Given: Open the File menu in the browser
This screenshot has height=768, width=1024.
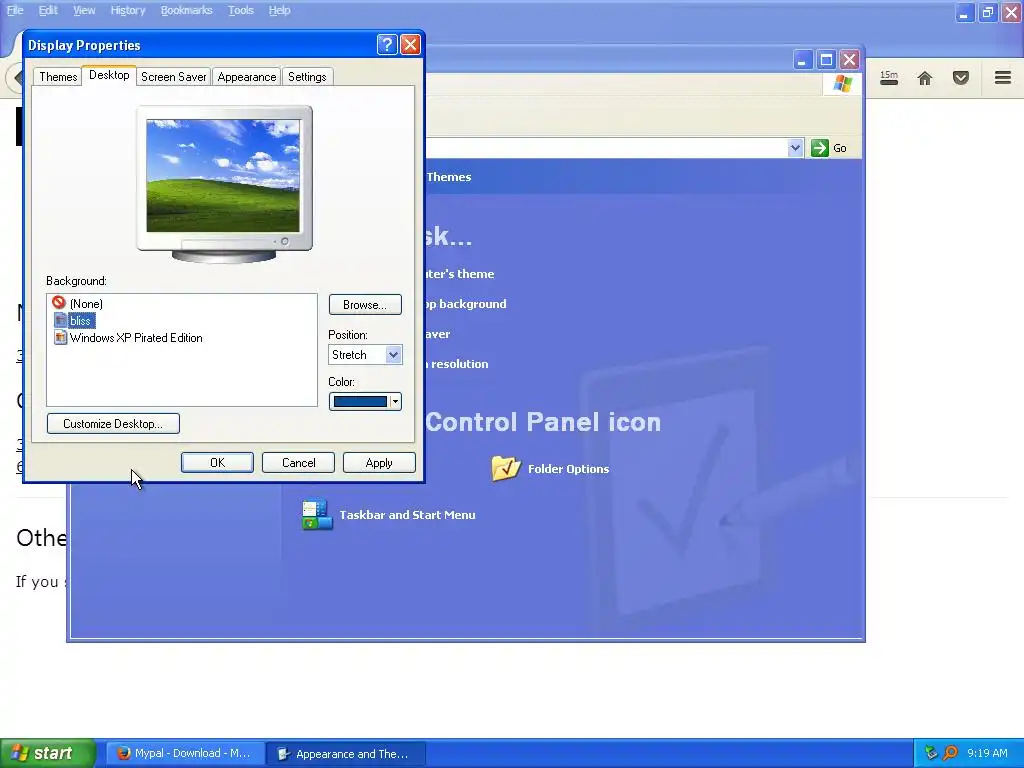Looking at the screenshot, I should click(15, 10).
